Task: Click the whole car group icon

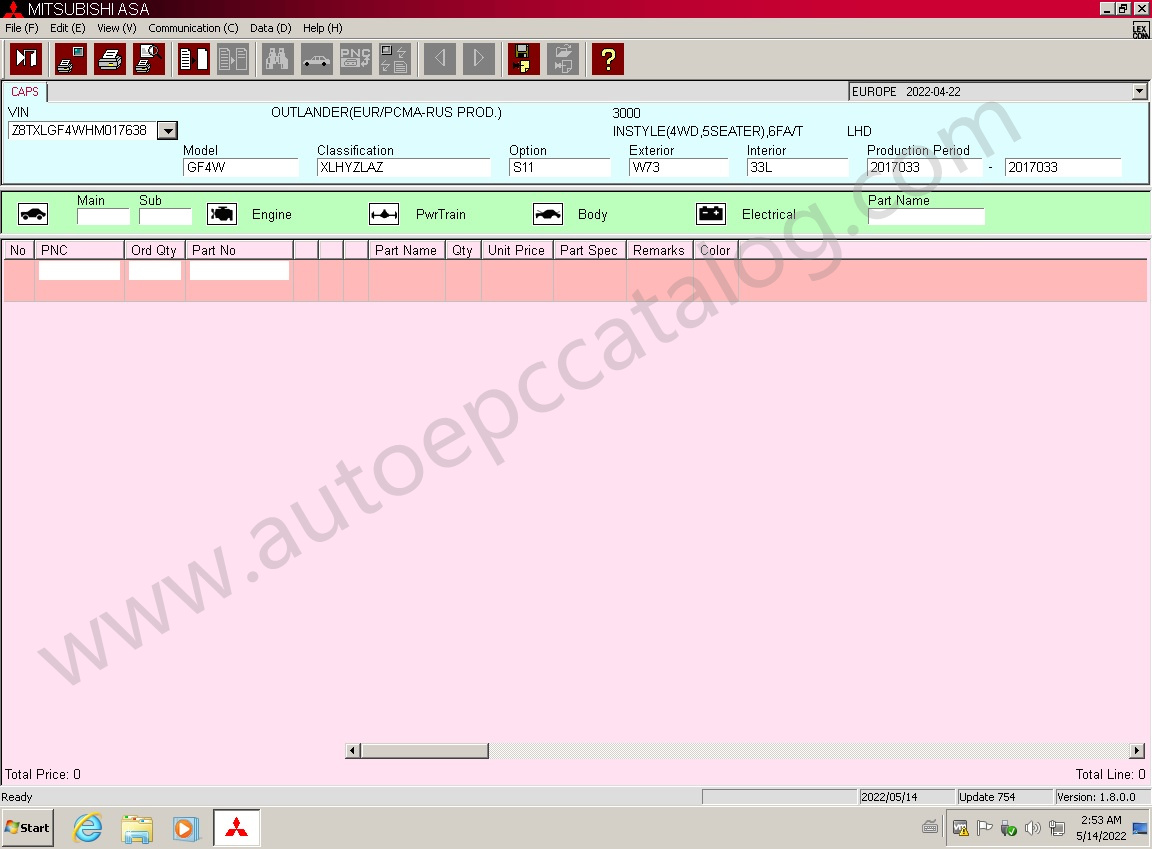Action: [x=33, y=214]
